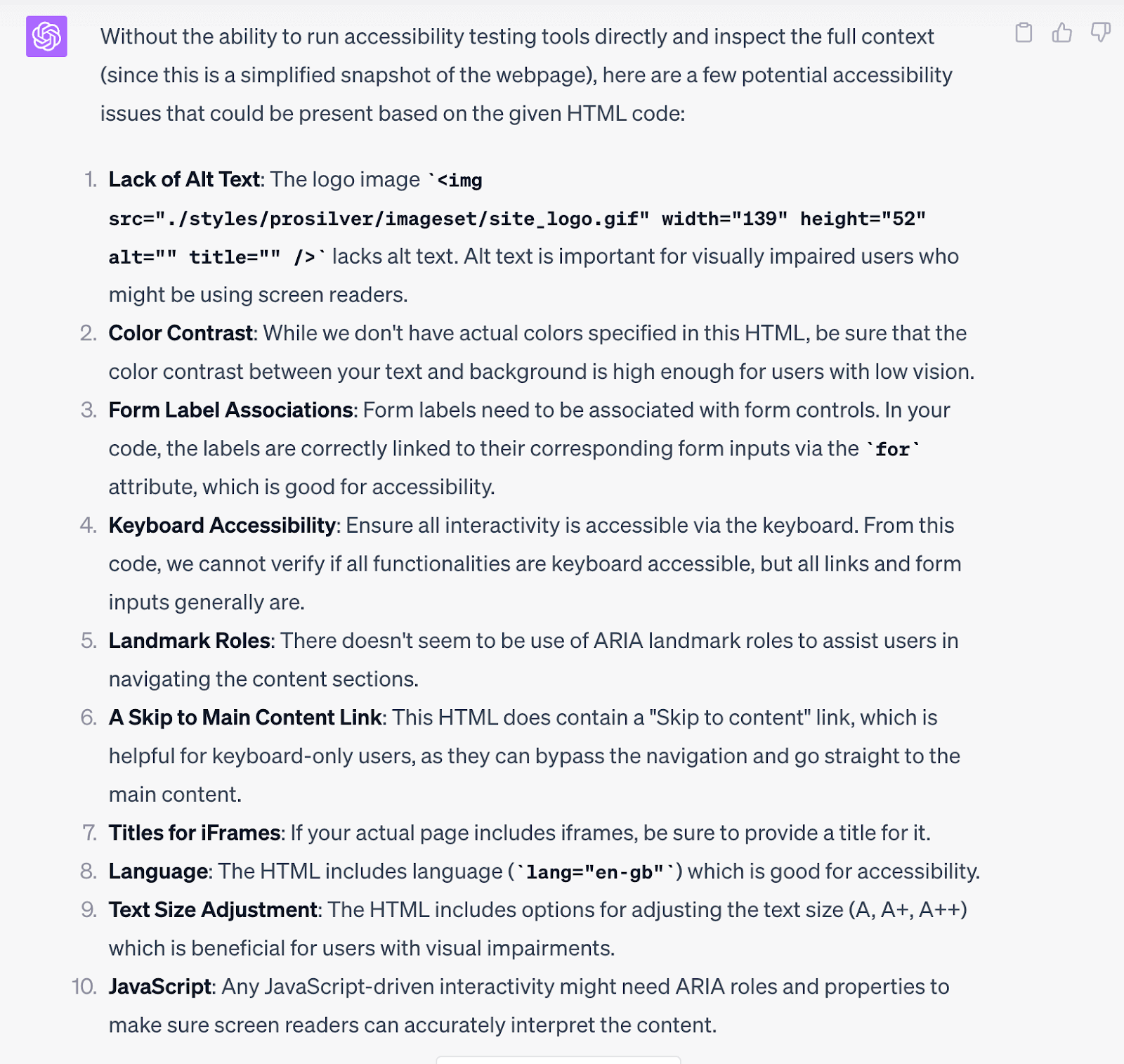Select the for attribute code span
Screen dimensions: 1124x1064
[x=893, y=448]
